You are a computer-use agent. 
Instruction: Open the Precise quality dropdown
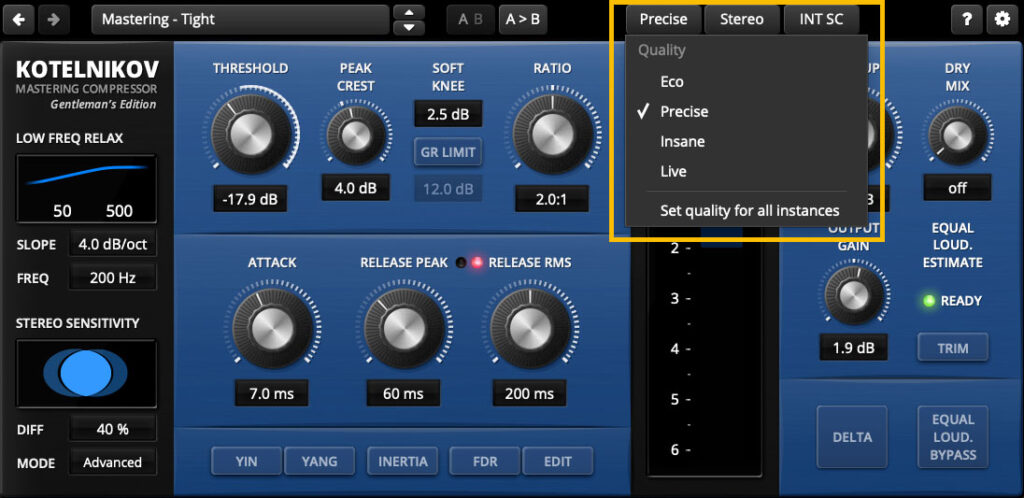pyautogui.click(x=663, y=20)
